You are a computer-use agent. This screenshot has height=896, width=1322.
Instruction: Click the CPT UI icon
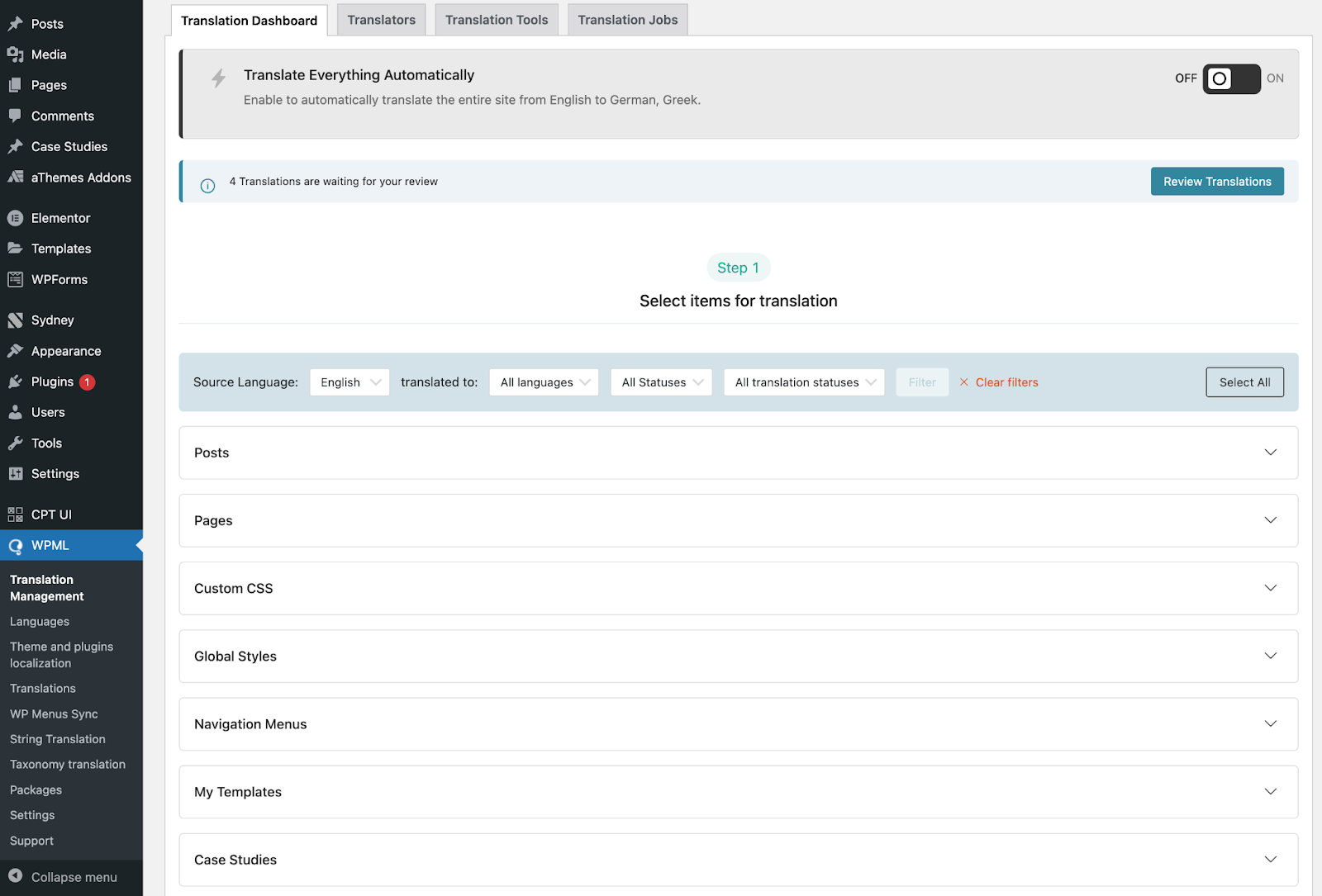[x=15, y=514]
